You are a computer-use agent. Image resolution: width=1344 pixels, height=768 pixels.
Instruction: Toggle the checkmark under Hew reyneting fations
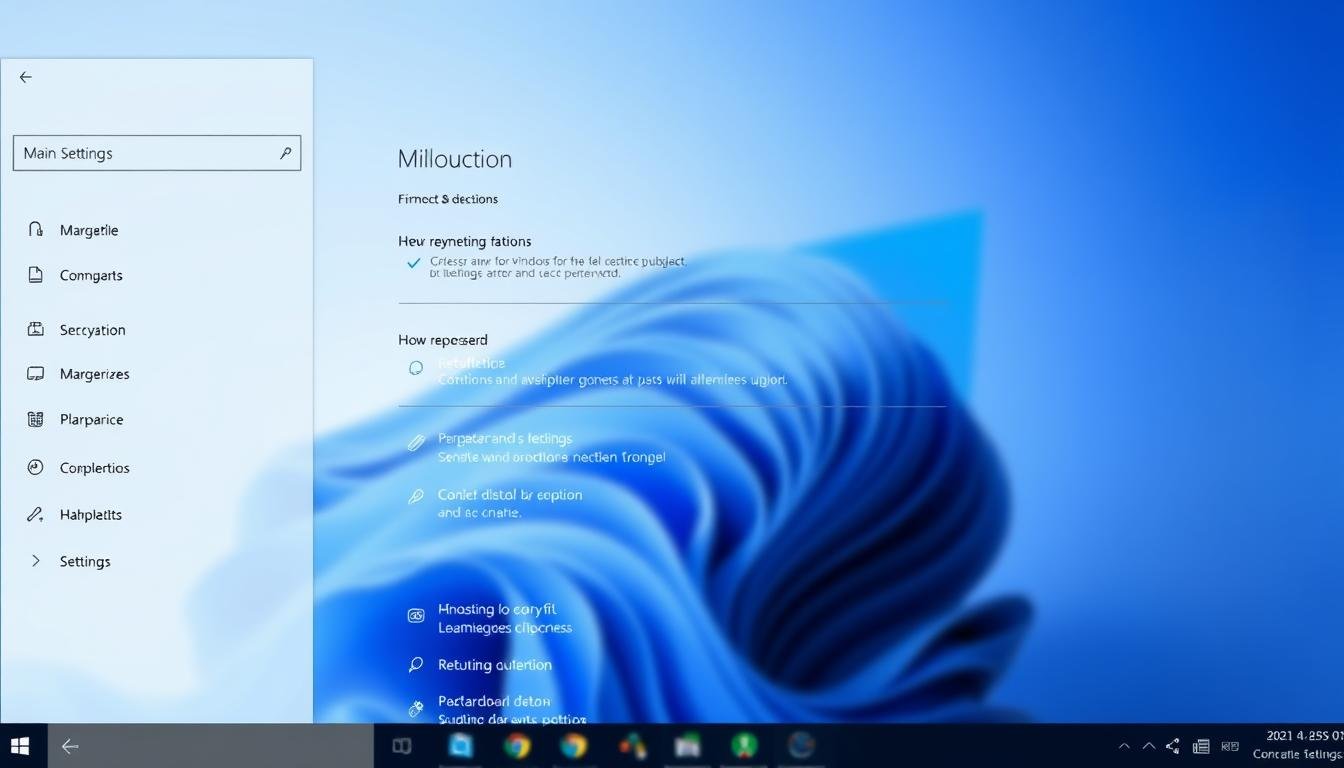click(413, 263)
